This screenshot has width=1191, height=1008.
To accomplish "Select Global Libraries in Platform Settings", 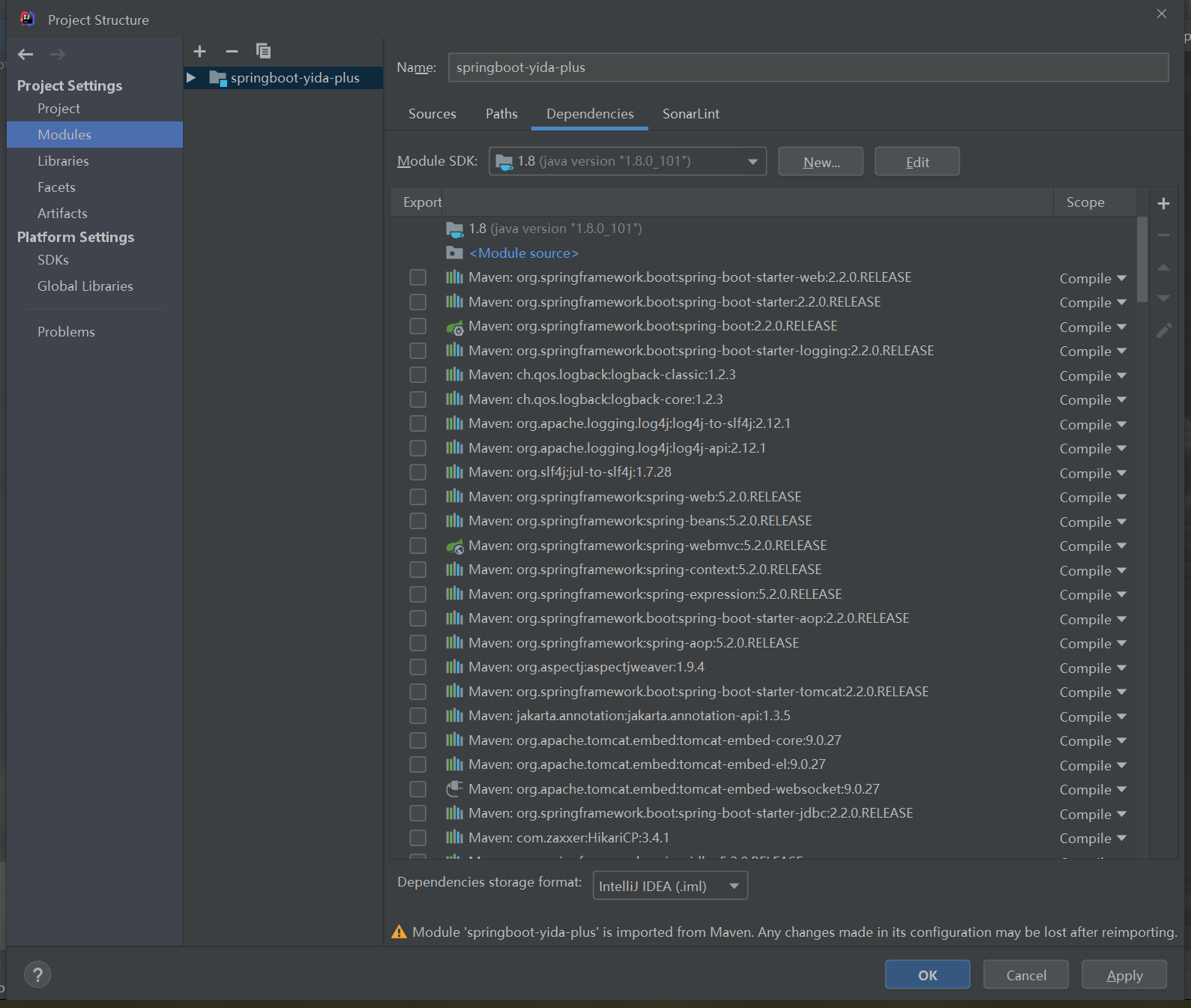I will point(94,286).
